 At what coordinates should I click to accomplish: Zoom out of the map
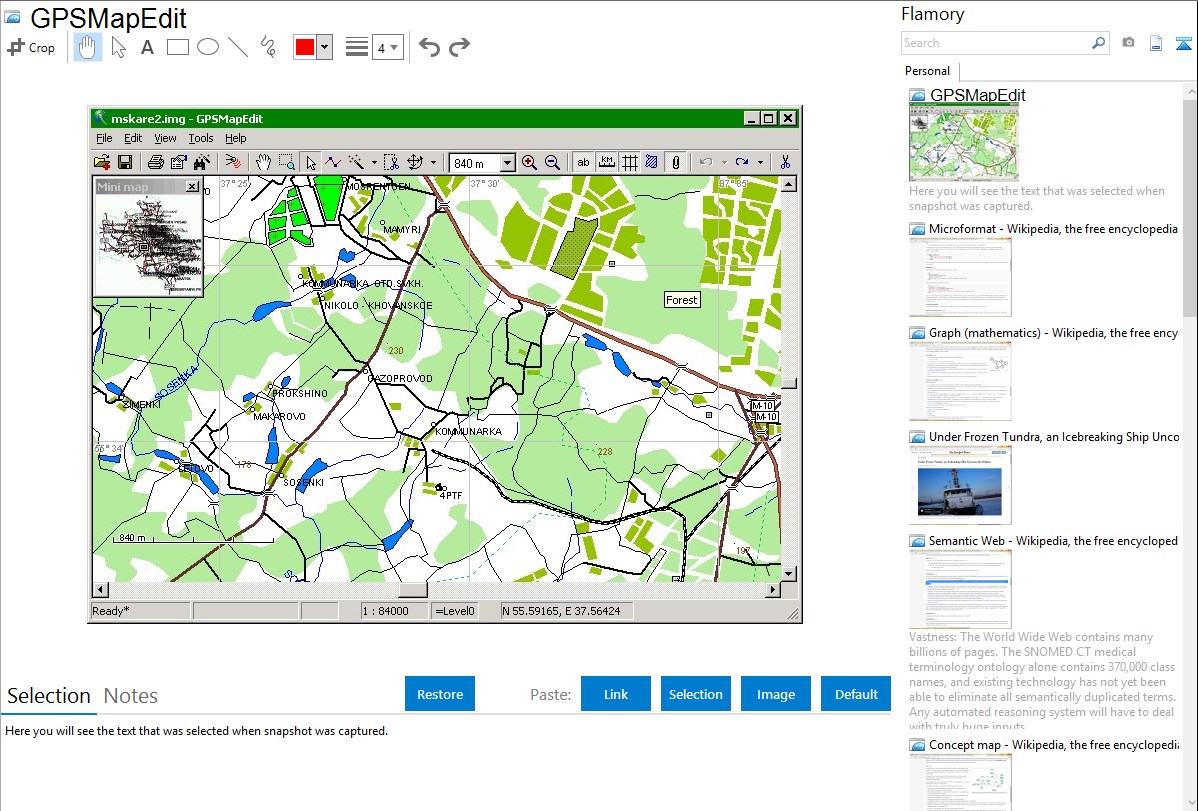pyautogui.click(x=552, y=162)
